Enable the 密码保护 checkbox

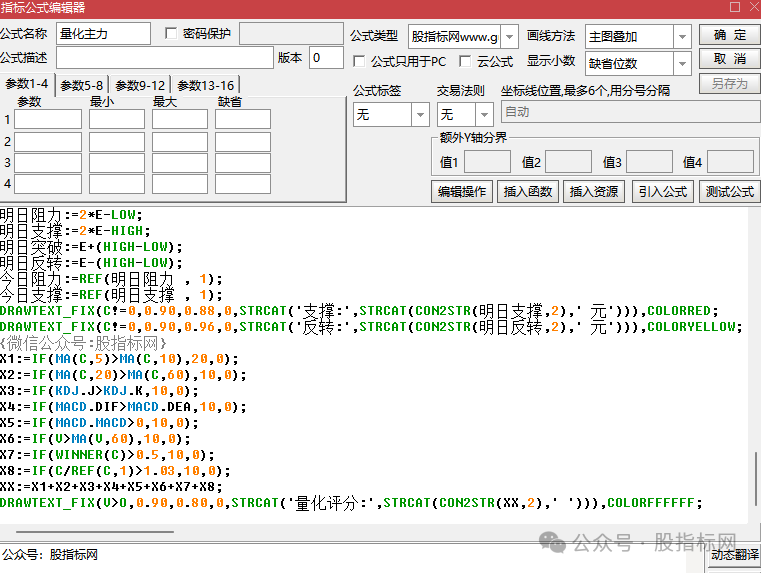[171, 33]
